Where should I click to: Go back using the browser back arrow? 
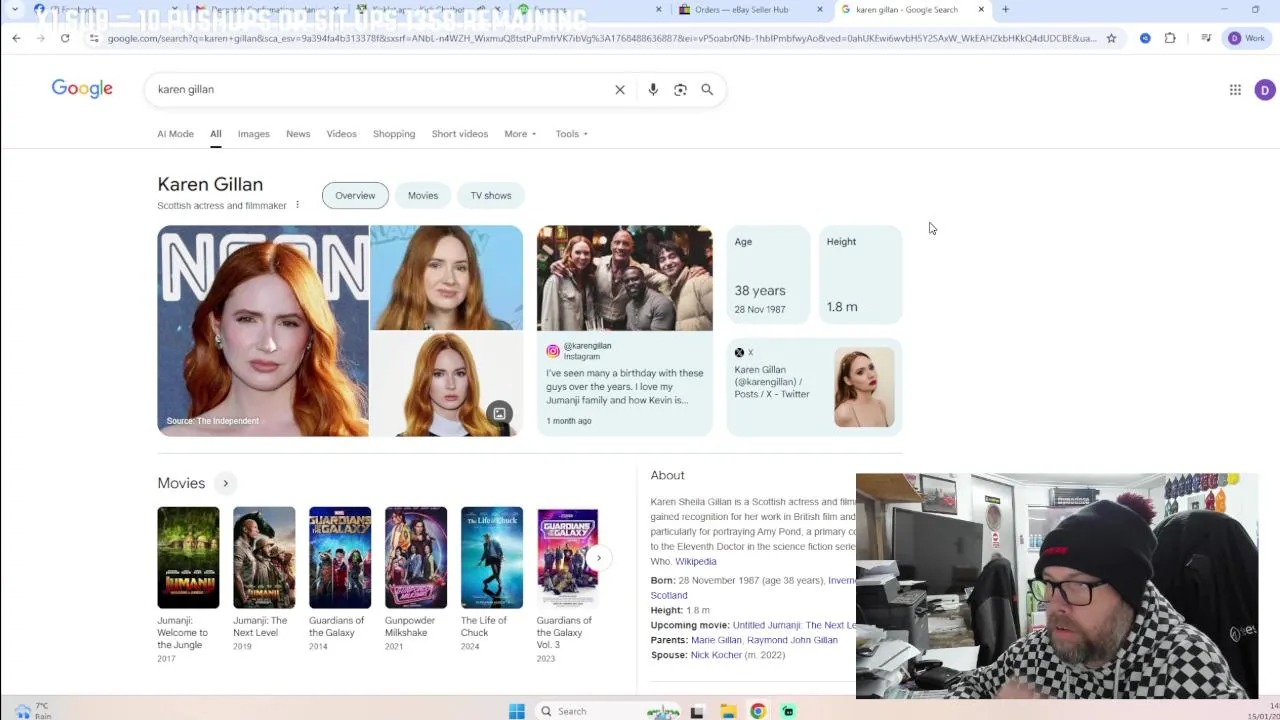(x=16, y=38)
